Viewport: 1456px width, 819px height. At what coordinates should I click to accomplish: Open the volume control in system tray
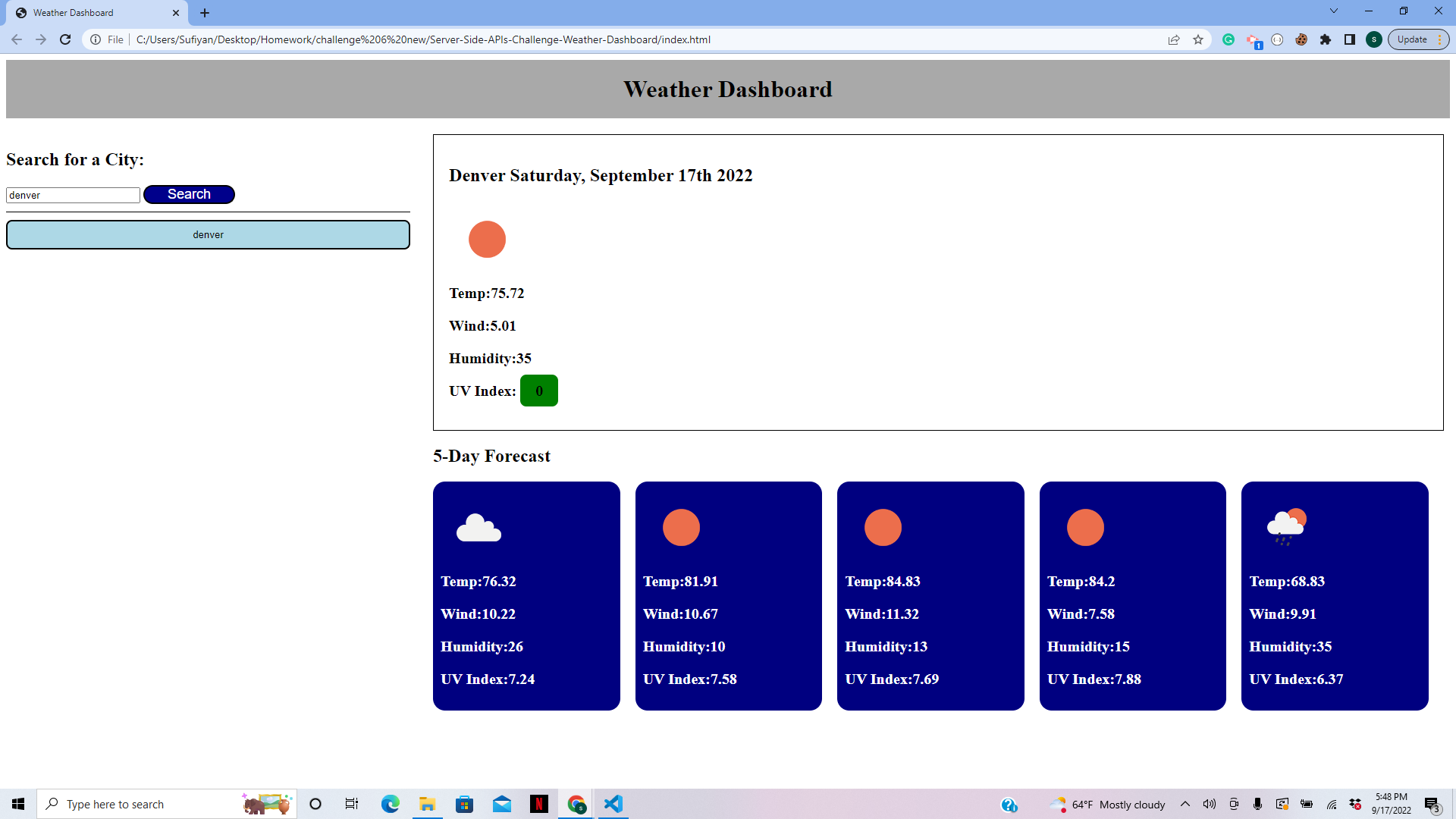(1210, 804)
